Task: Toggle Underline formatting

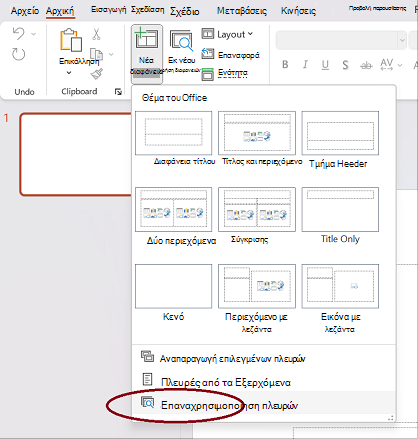Action: (325, 65)
